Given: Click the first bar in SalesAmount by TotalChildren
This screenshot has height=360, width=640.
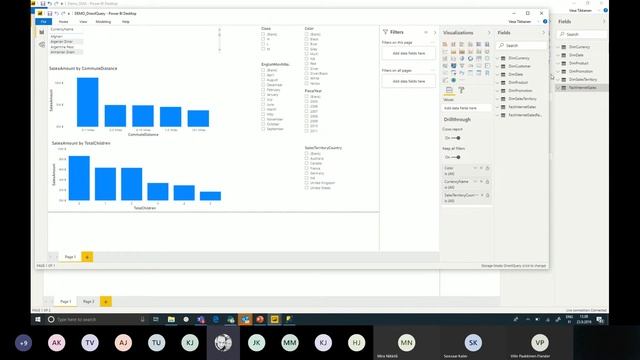Looking at the screenshot, I should pos(79,178).
